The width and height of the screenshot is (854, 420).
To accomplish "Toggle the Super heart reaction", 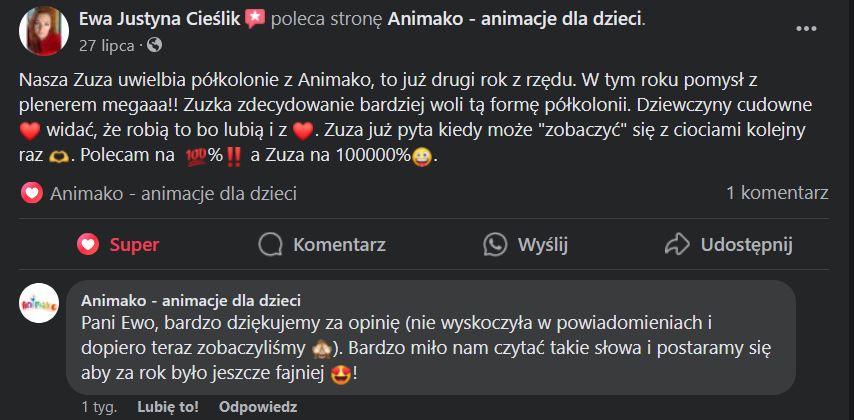I will [x=118, y=244].
